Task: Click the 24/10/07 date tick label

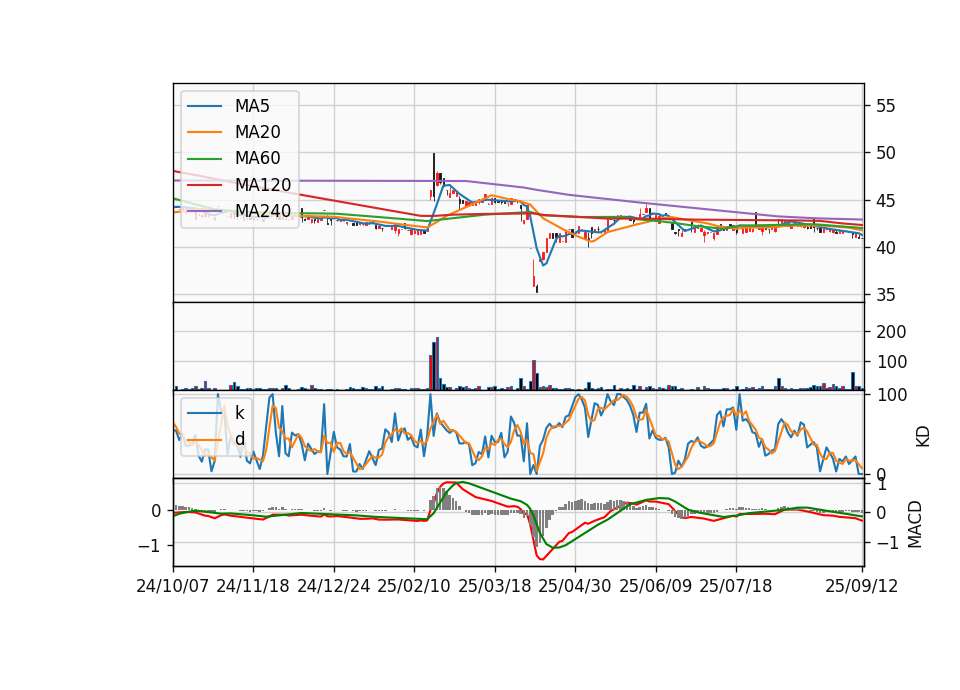Action: (x=173, y=586)
